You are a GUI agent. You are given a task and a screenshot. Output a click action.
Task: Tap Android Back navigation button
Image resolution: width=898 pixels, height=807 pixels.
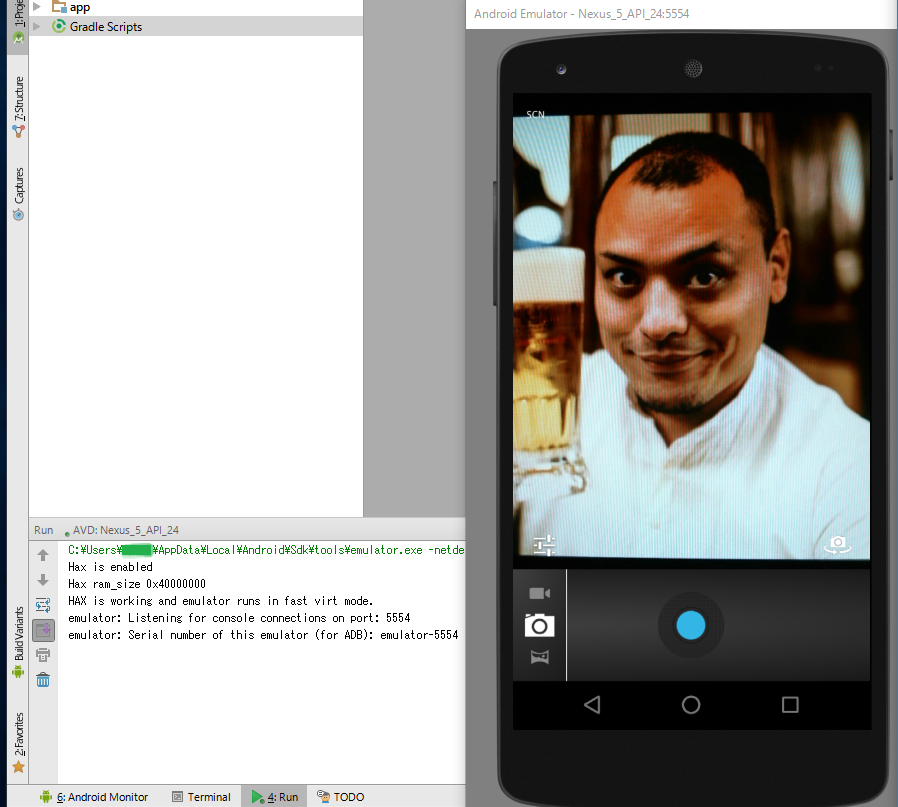592,704
